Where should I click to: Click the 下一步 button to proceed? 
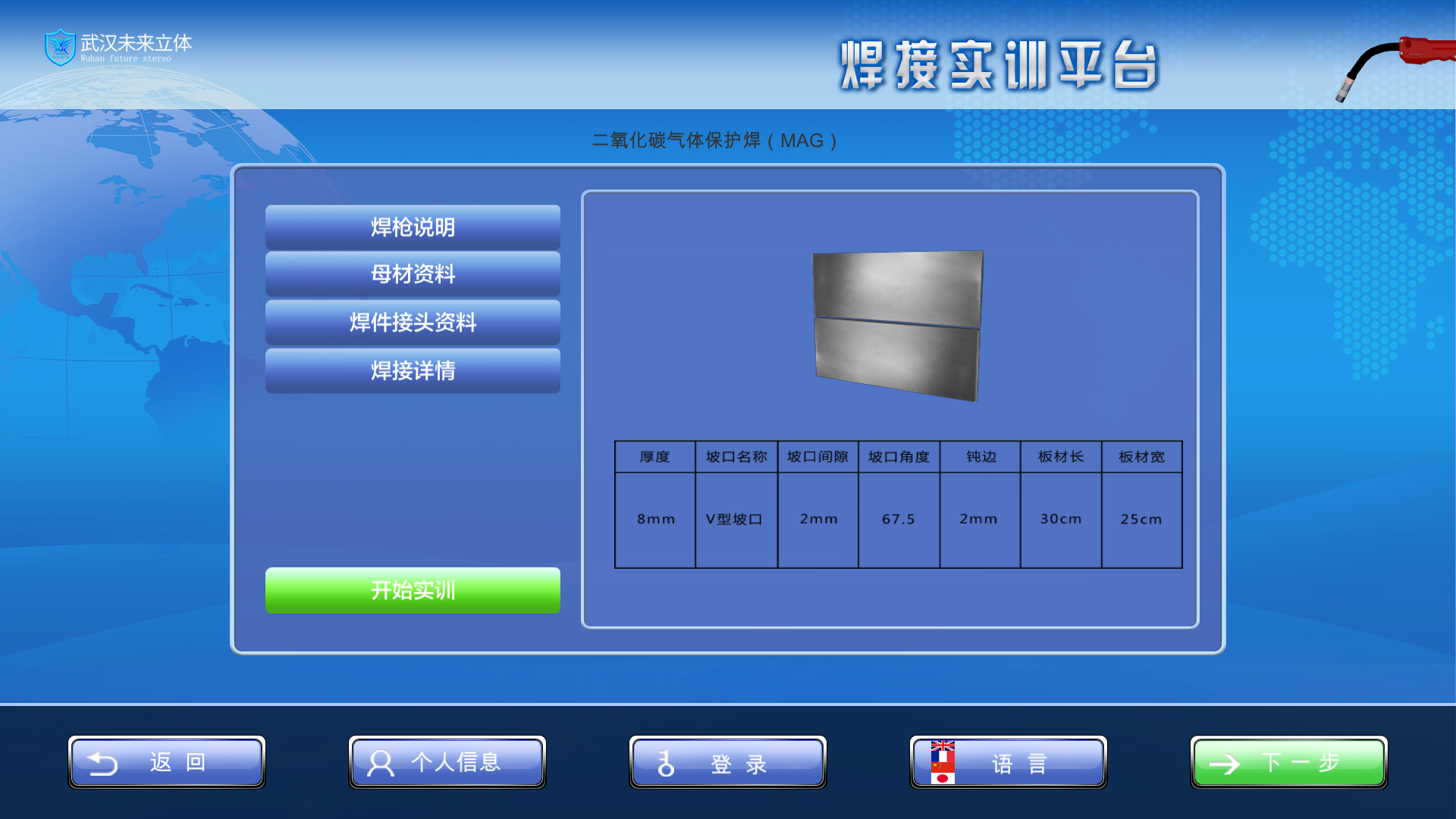[x=1289, y=763]
